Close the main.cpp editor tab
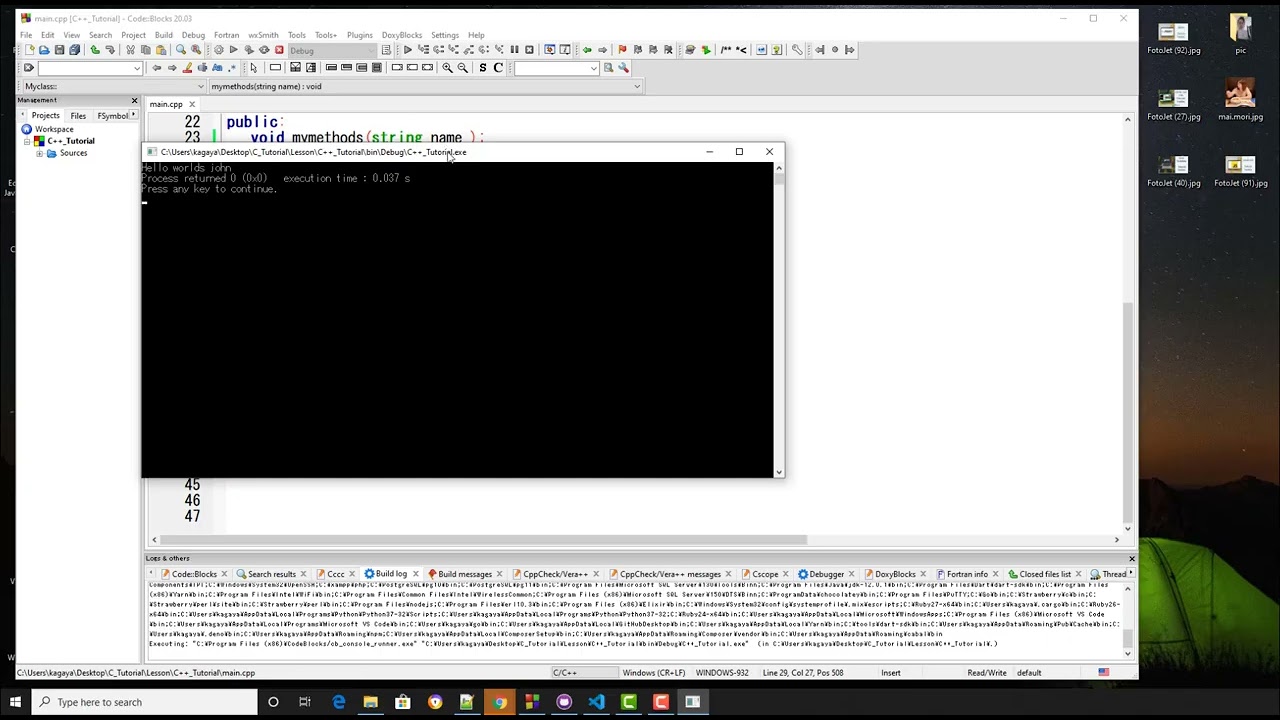 click(x=192, y=104)
